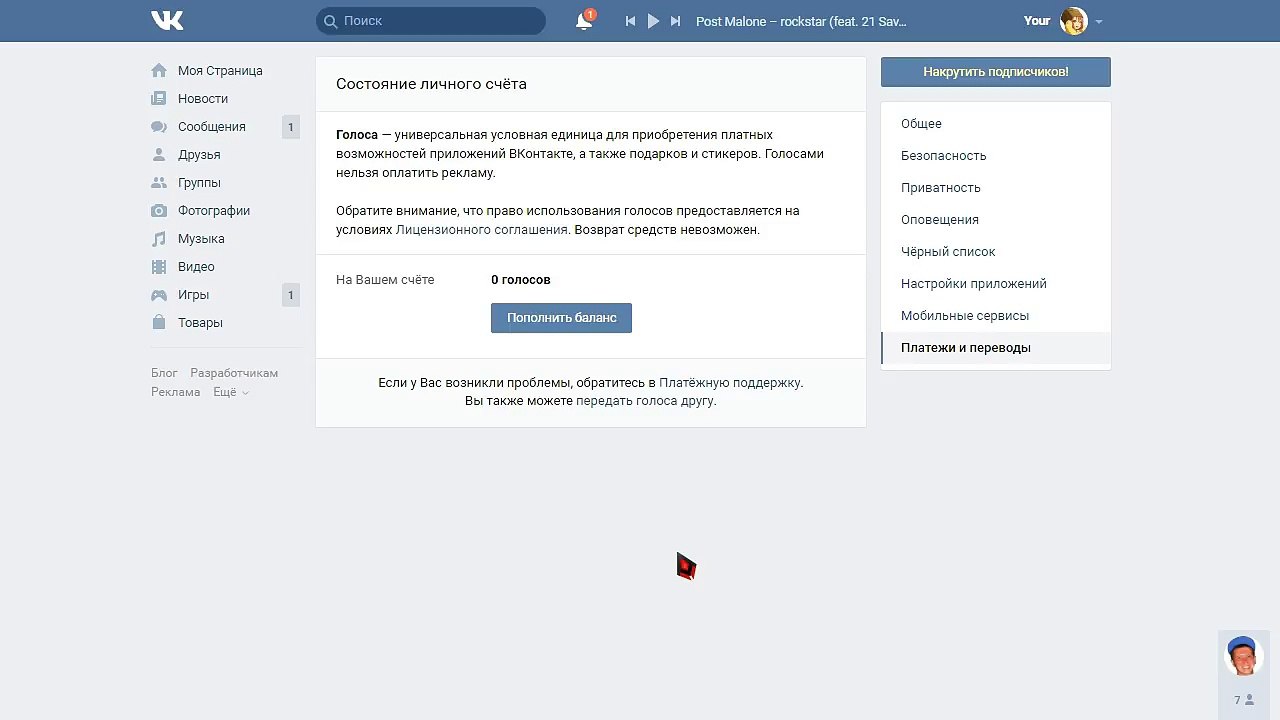Open Группы label in sidebar
The image size is (1280, 720).
pyautogui.click(x=199, y=183)
